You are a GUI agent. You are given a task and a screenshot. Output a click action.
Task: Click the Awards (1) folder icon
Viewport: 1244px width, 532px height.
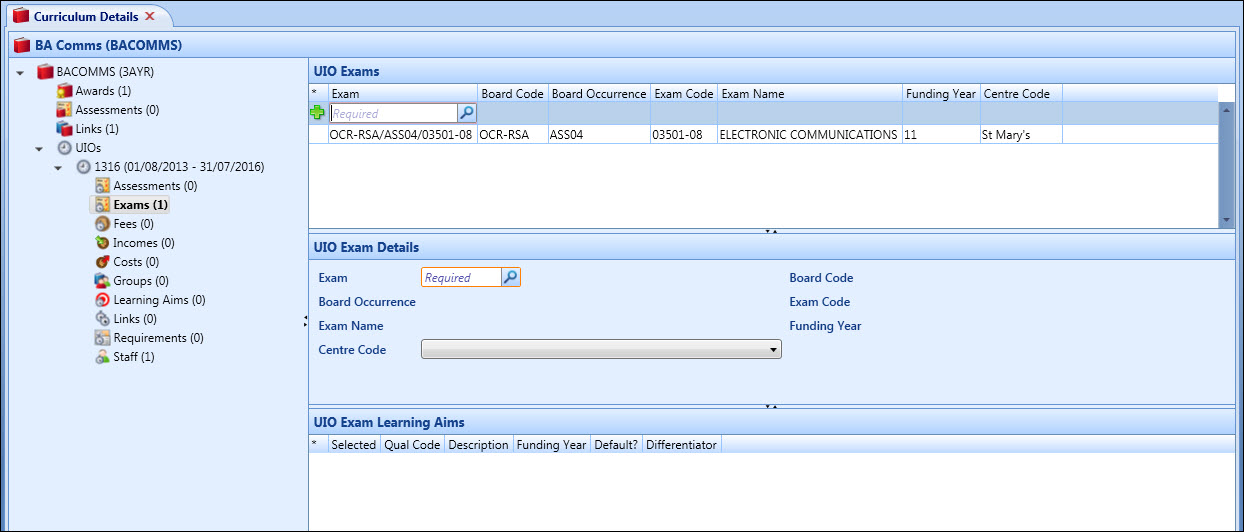65,91
